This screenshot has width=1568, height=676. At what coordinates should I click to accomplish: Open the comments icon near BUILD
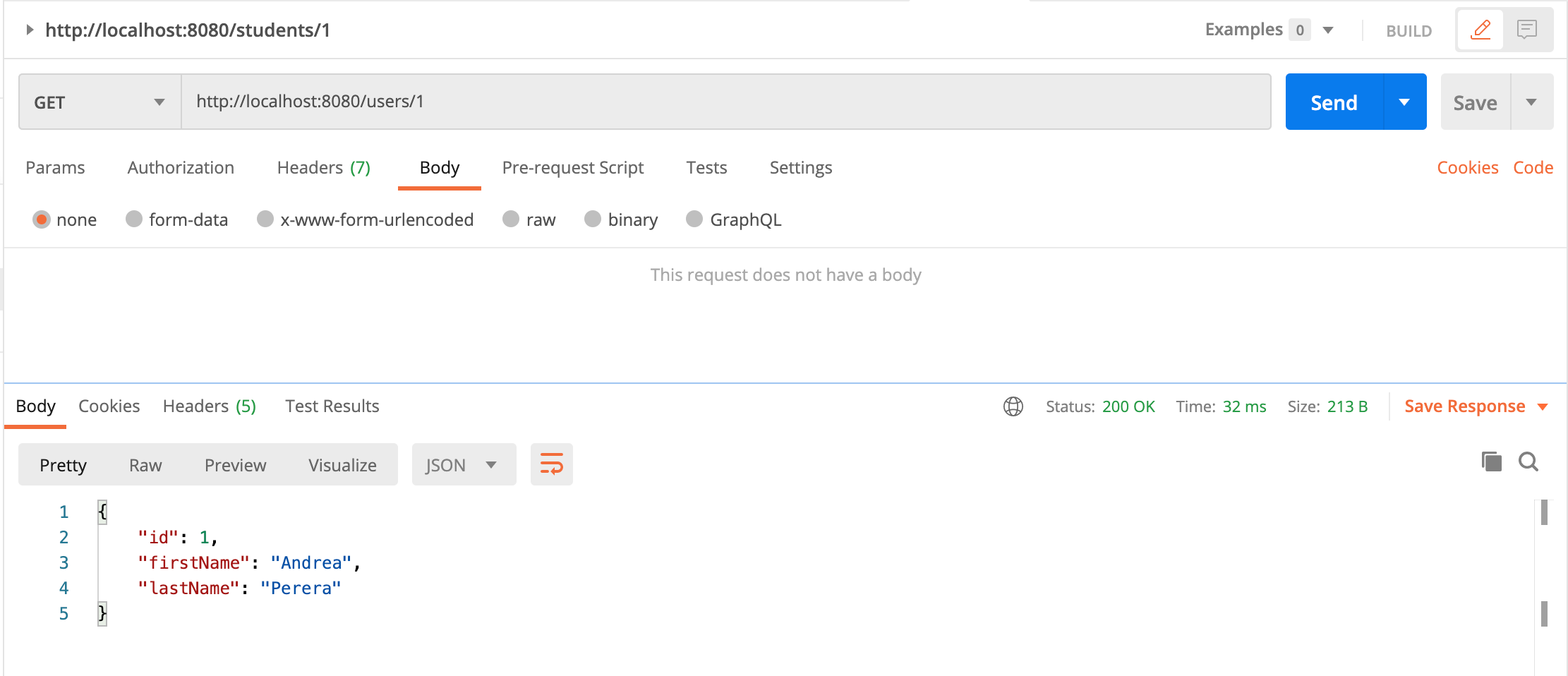[1527, 30]
